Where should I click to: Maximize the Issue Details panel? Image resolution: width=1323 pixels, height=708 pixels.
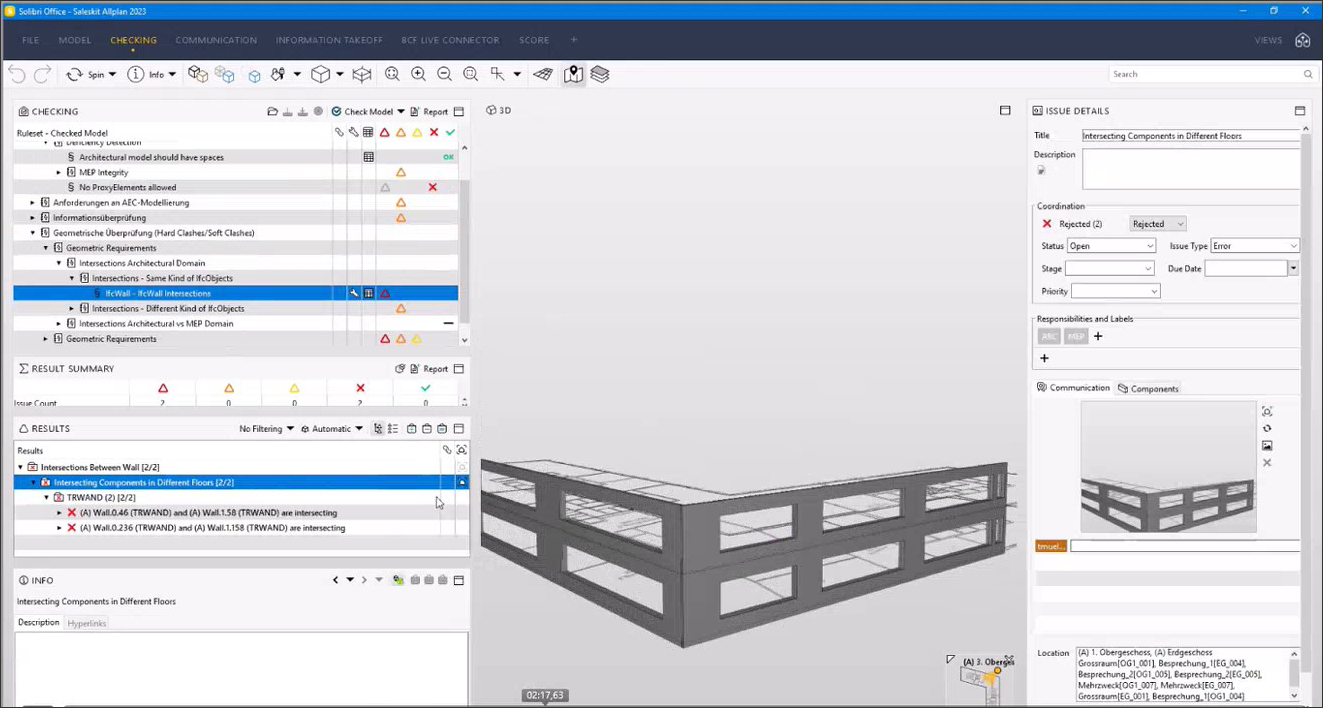(1300, 111)
